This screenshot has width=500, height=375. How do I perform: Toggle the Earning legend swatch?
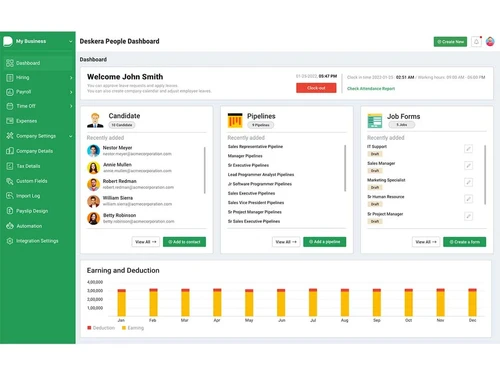(x=124, y=328)
